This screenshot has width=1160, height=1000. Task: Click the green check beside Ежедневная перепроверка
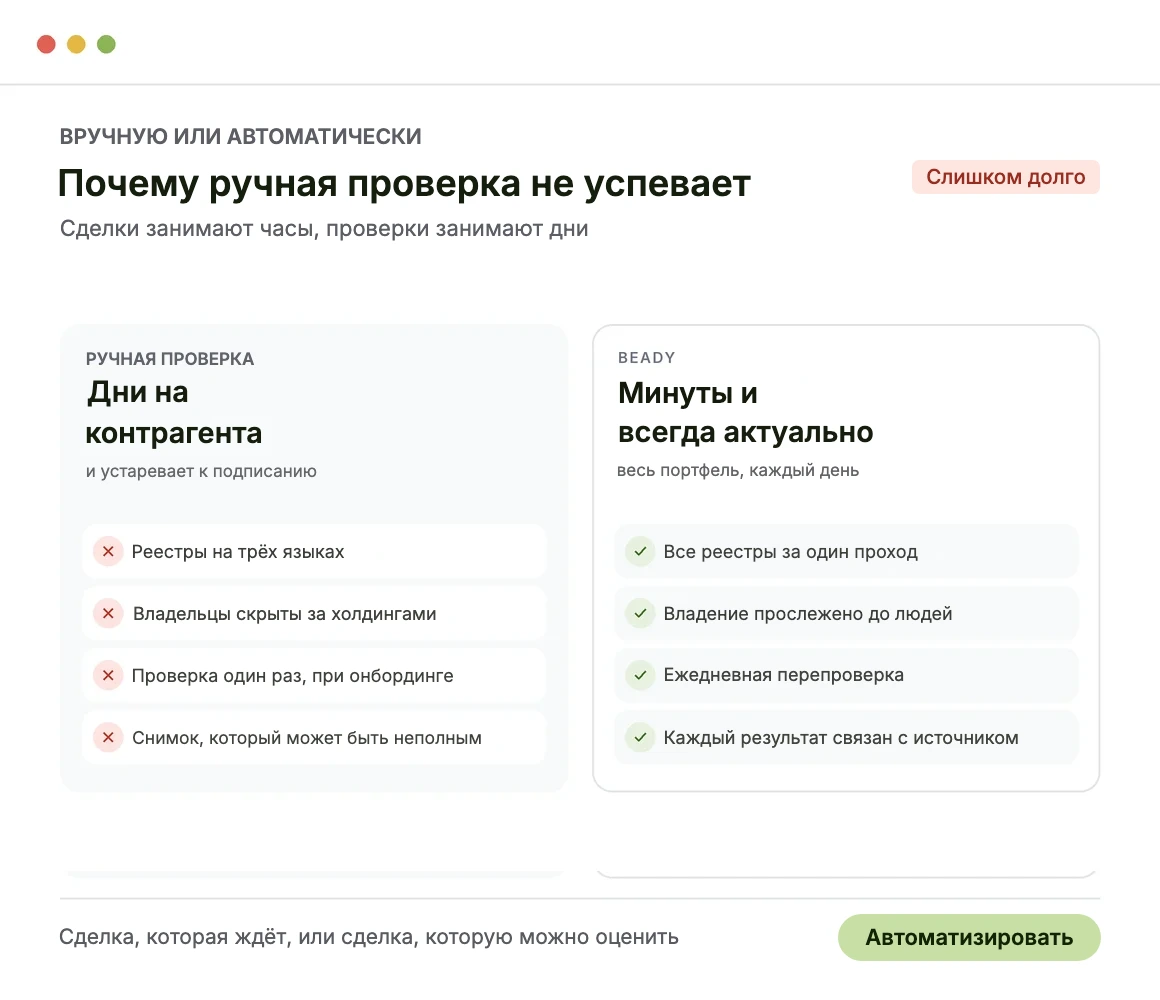tap(640, 675)
